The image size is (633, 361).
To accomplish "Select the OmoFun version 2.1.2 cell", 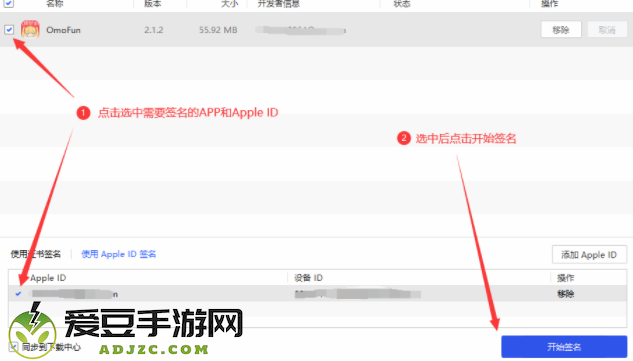I will 154,30.
